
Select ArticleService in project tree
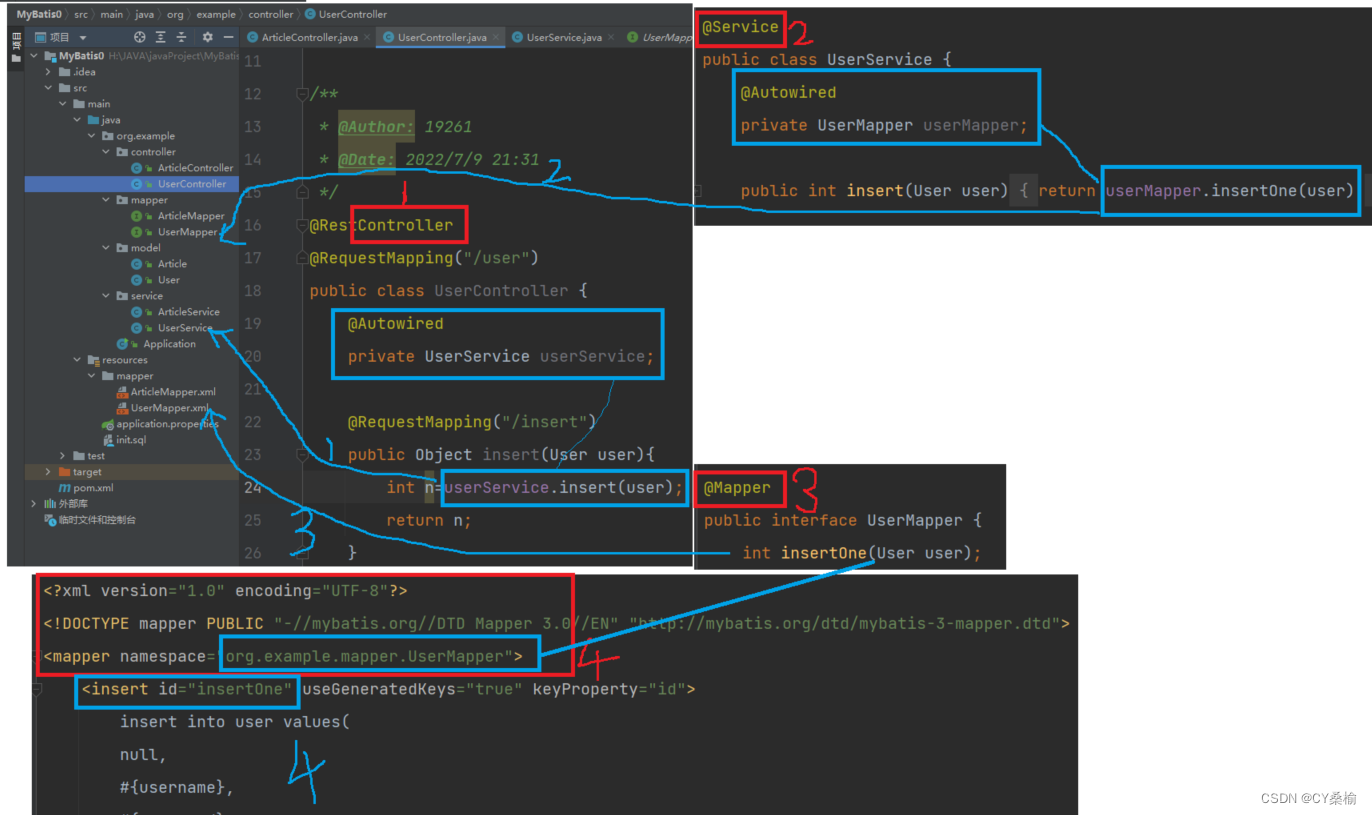188,312
